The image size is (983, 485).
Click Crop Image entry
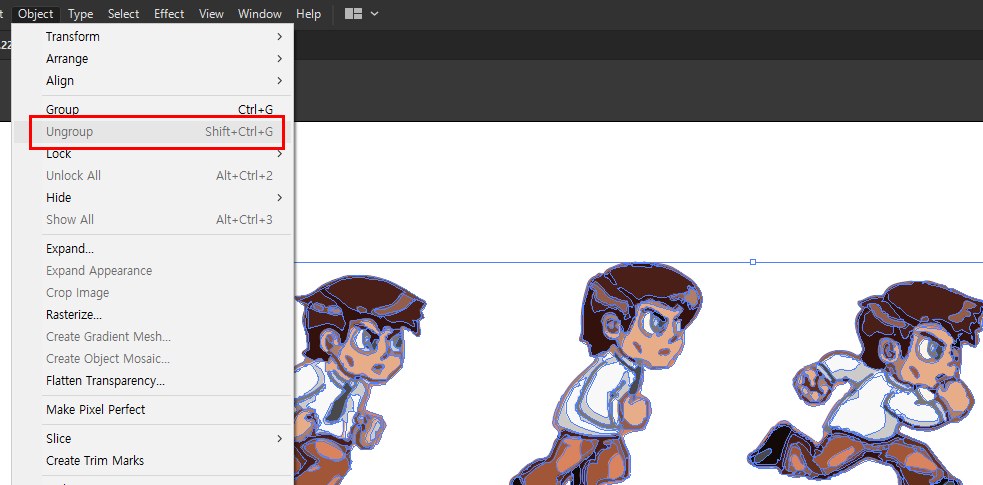[x=152, y=293]
